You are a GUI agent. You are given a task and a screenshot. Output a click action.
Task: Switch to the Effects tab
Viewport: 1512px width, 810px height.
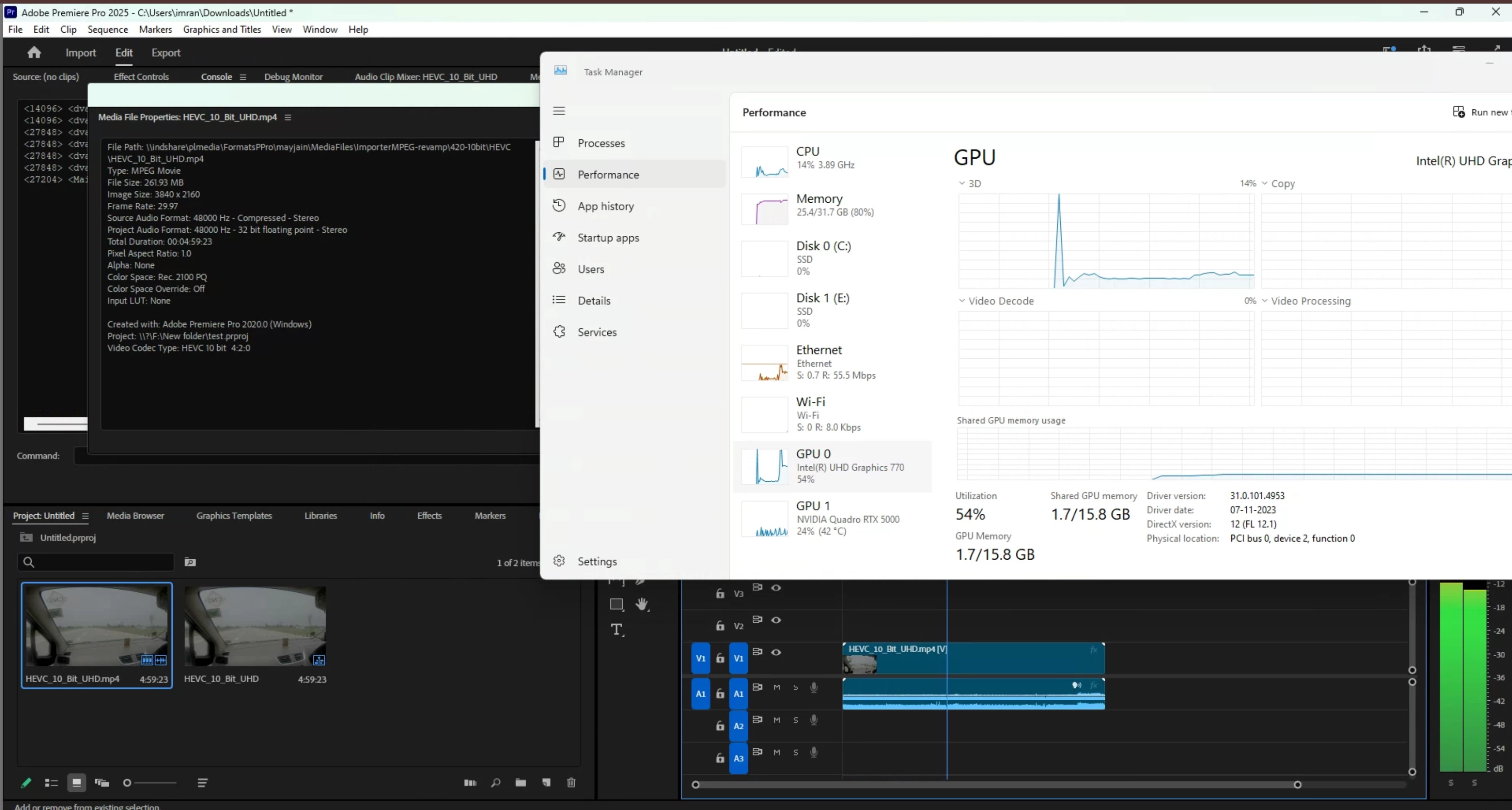point(429,515)
